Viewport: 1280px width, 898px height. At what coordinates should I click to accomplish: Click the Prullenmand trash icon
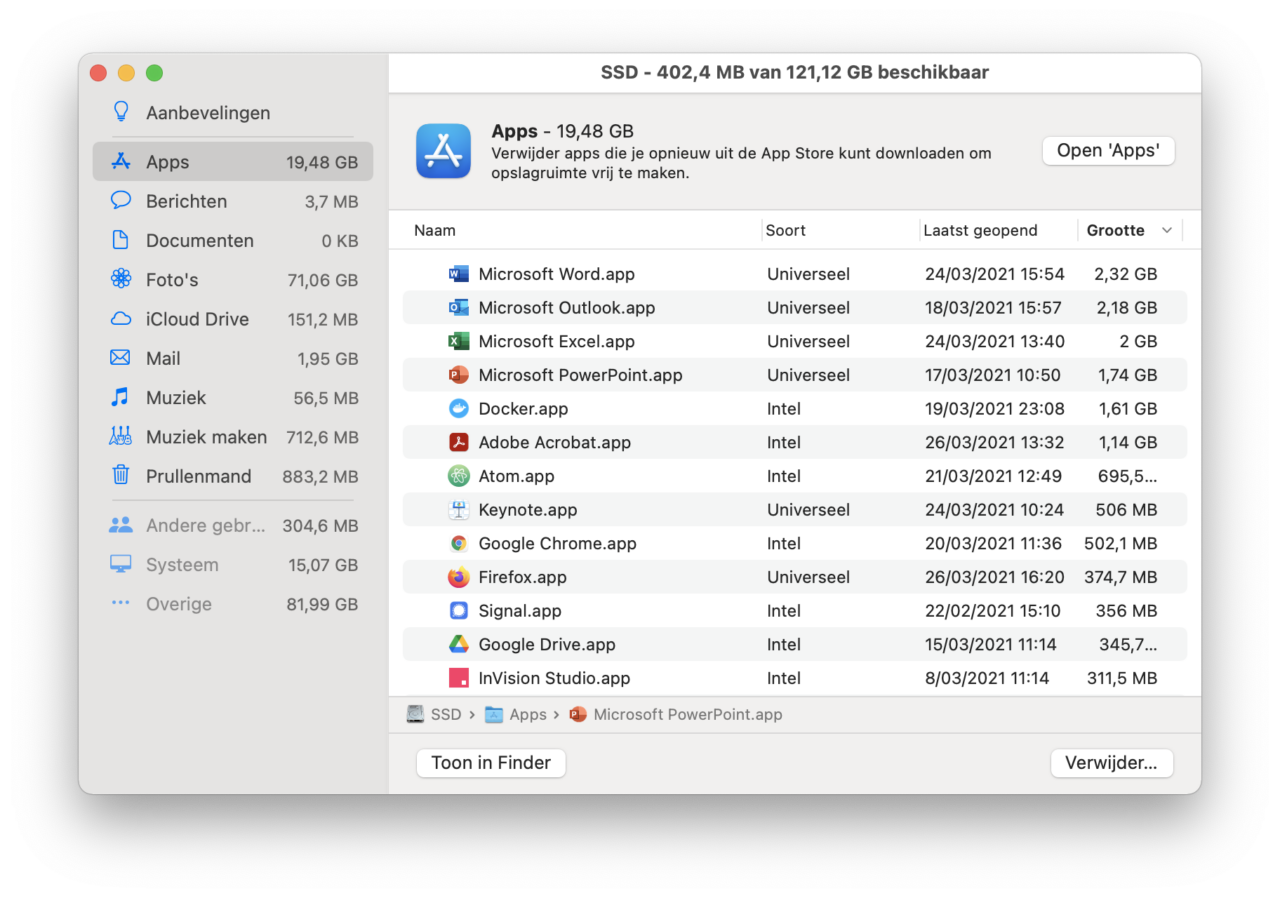(x=121, y=475)
